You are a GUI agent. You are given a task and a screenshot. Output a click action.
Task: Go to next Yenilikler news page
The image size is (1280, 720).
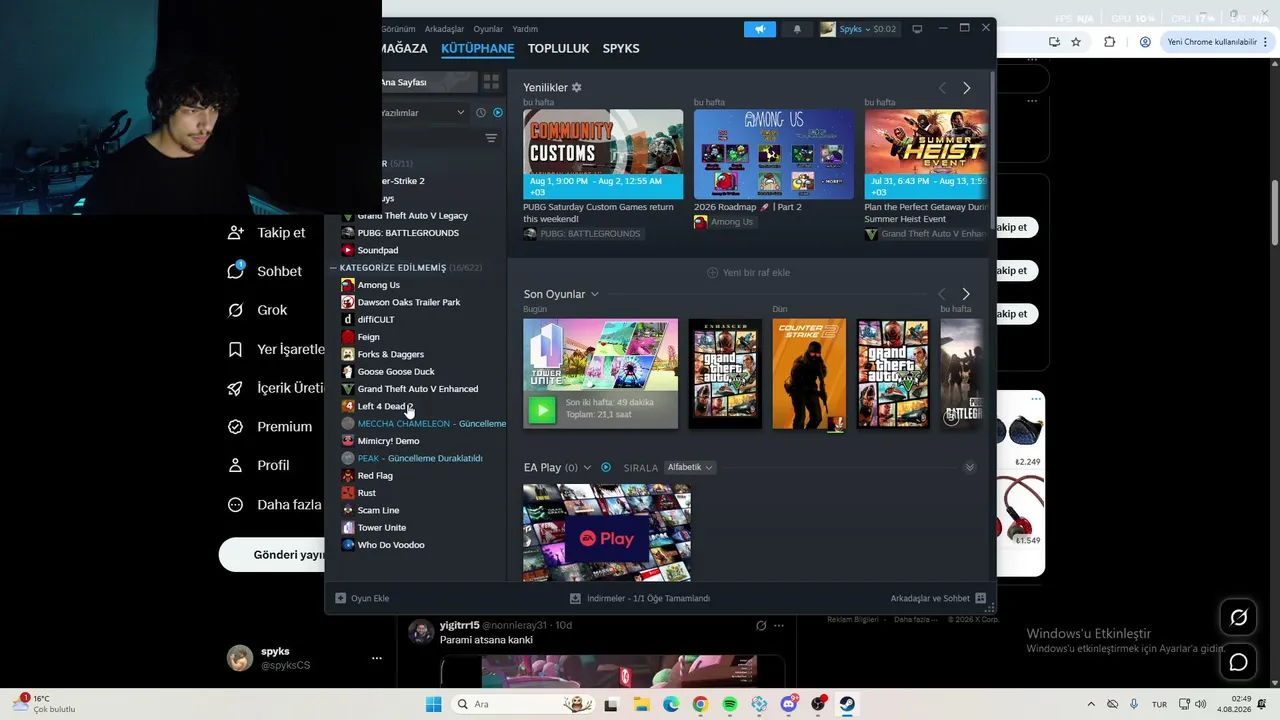966,88
